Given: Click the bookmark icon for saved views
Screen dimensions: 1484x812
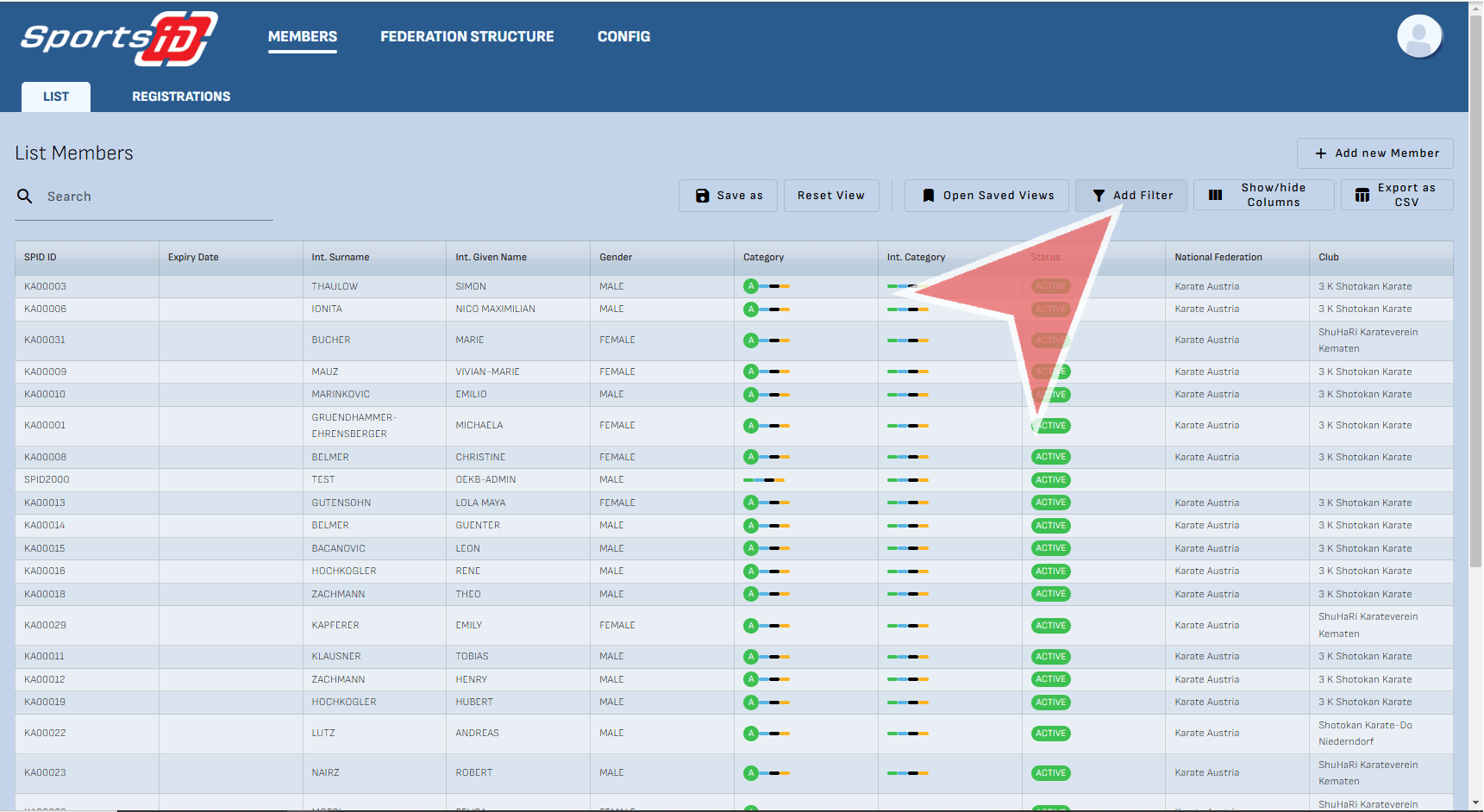Looking at the screenshot, I should click(928, 196).
